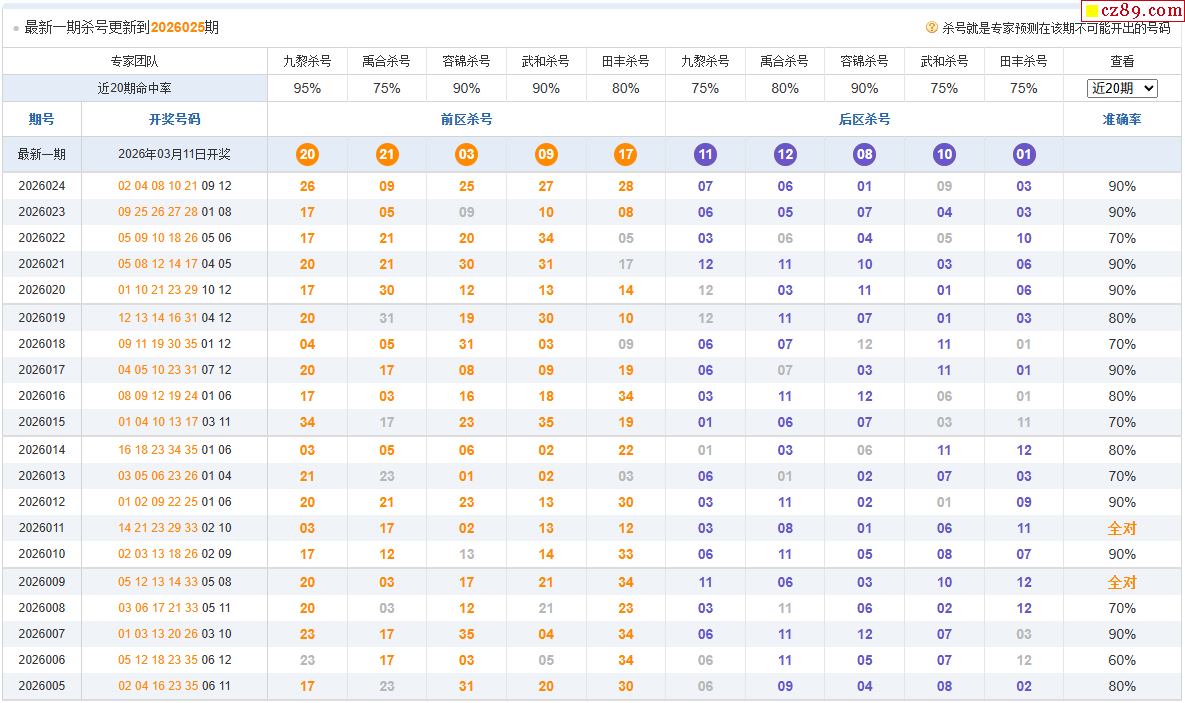Open the cz89.com site logo
1185x703 pixels.
[1134, 11]
